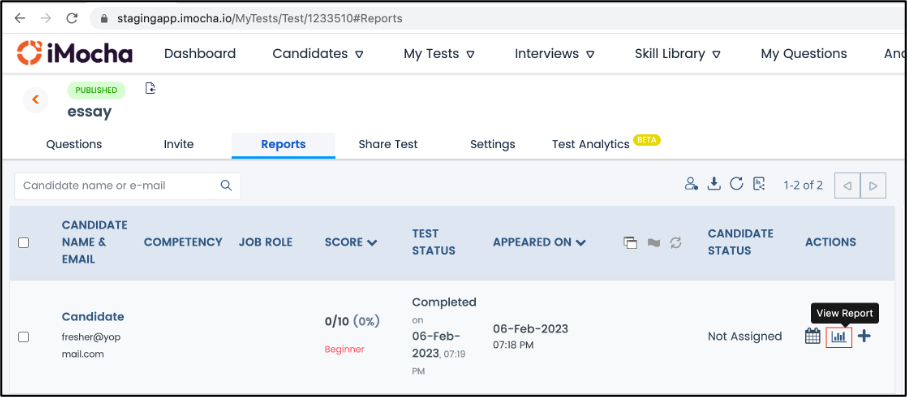Click the export document icon near pagination
908x398 pixels.
click(759, 184)
